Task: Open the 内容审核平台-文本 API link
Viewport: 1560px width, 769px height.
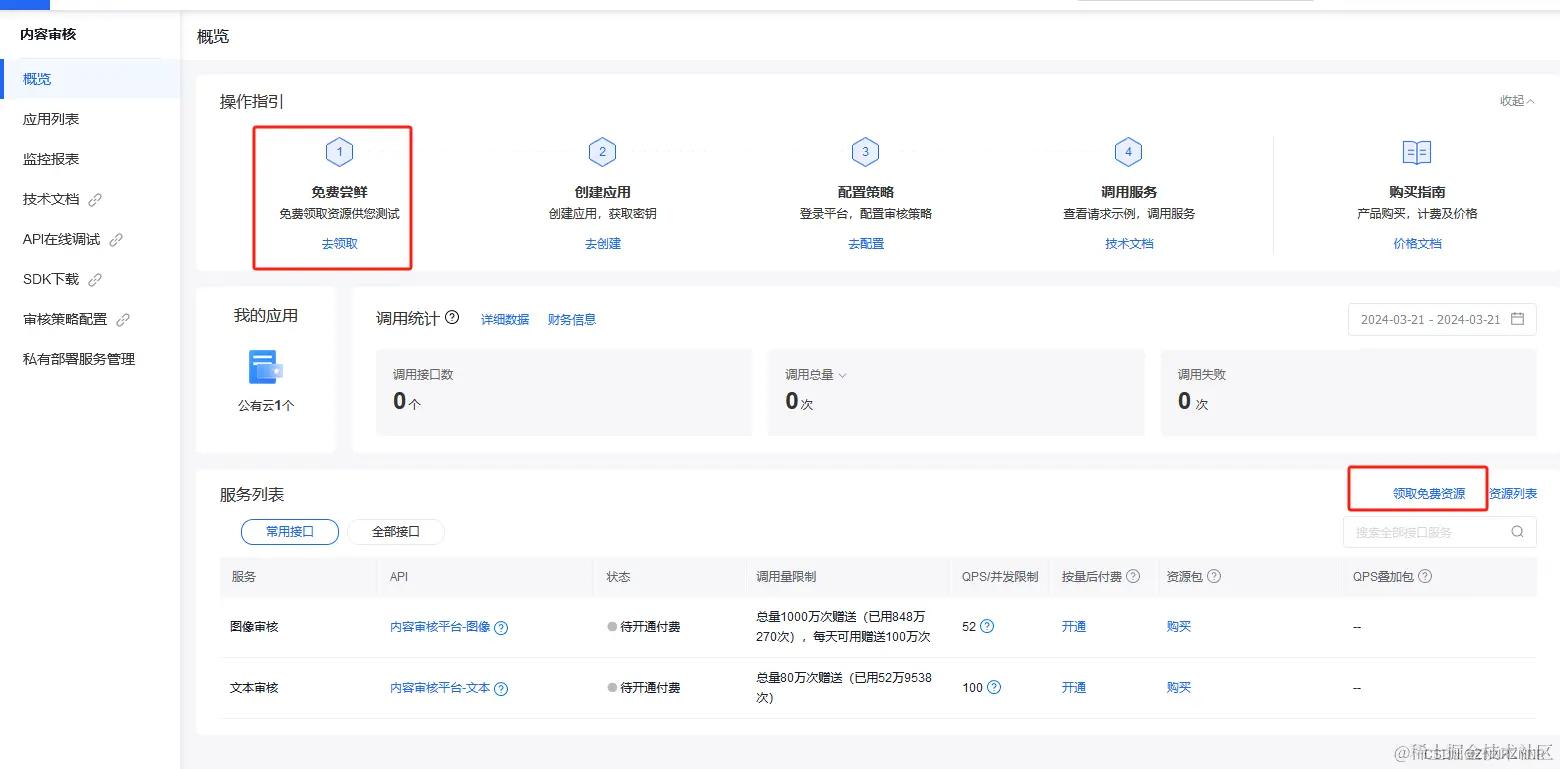Action: [x=440, y=688]
